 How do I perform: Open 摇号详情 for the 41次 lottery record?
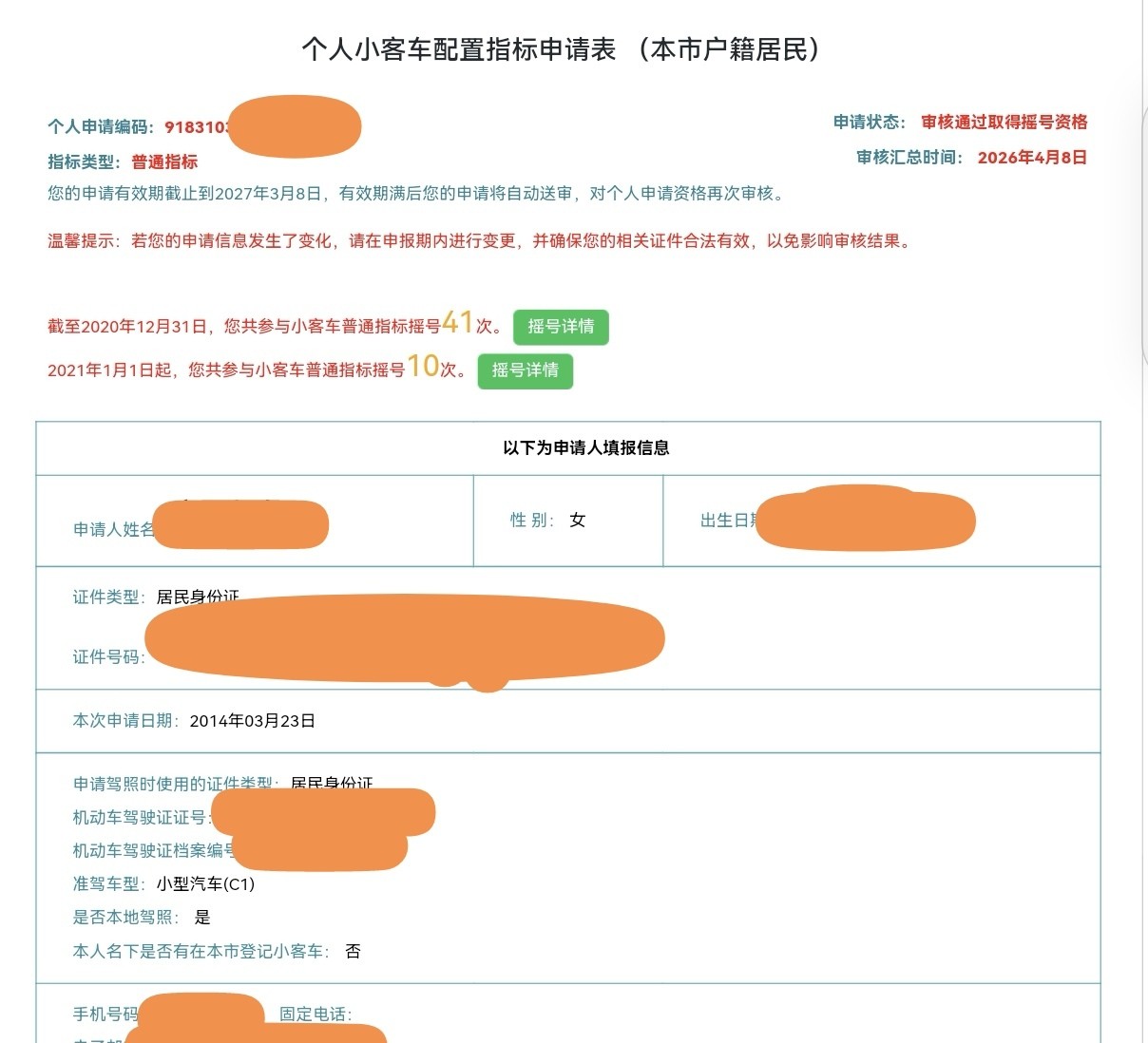(x=561, y=327)
